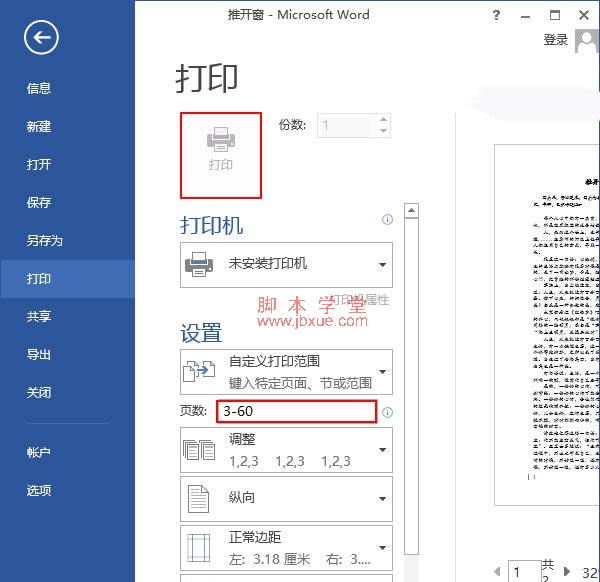
Task: Select 打开 in the sidebar
Action: click(x=39, y=165)
